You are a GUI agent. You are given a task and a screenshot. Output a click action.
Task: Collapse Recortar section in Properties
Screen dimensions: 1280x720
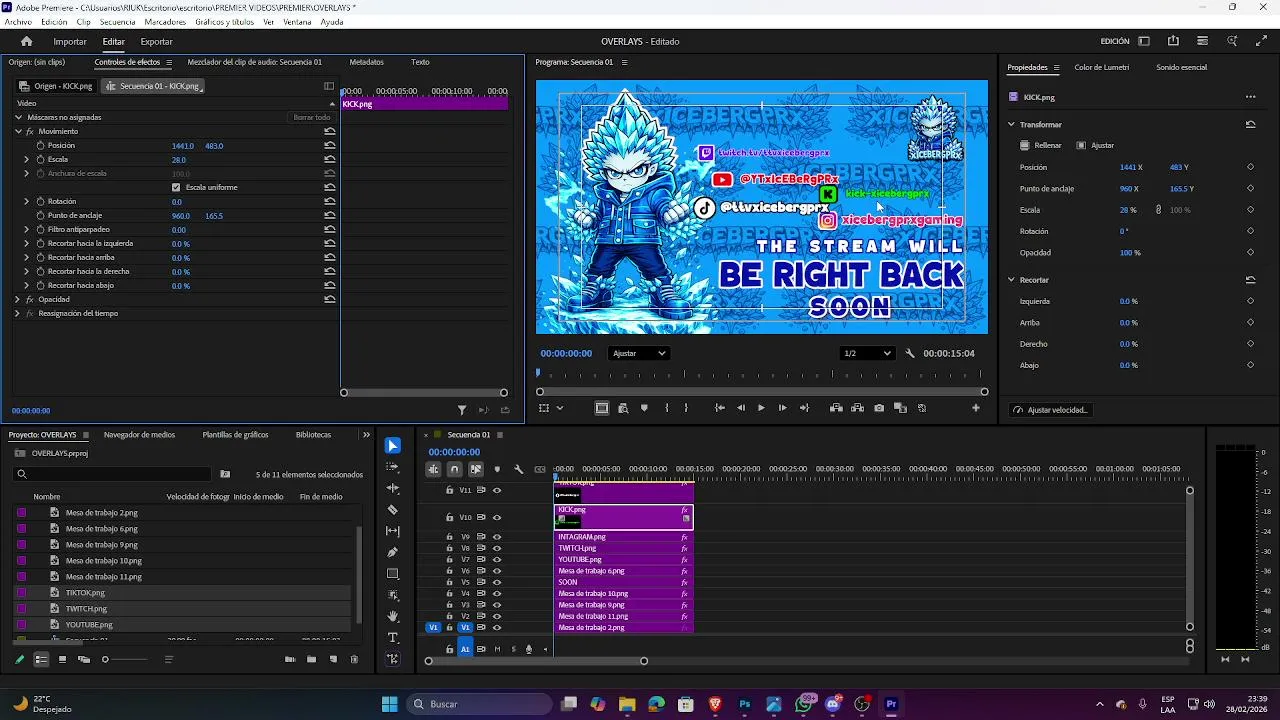[x=1011, y=280]
